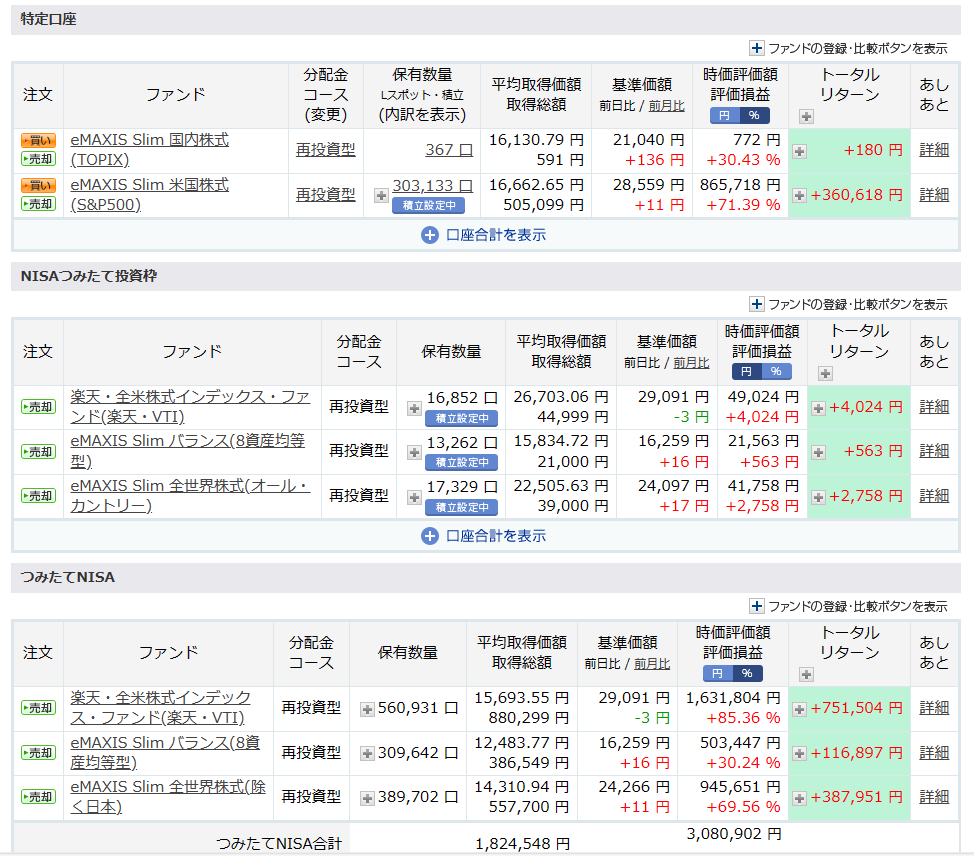The image size is (974, 856).
Task: Open eMAXIS Slim バランス link in つみたてNISA
Action: 165,752
